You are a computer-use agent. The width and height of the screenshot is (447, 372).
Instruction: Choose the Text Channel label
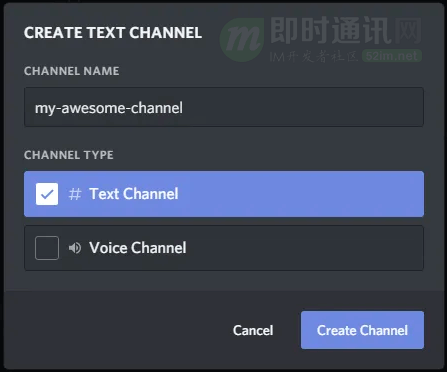point(134,194)
